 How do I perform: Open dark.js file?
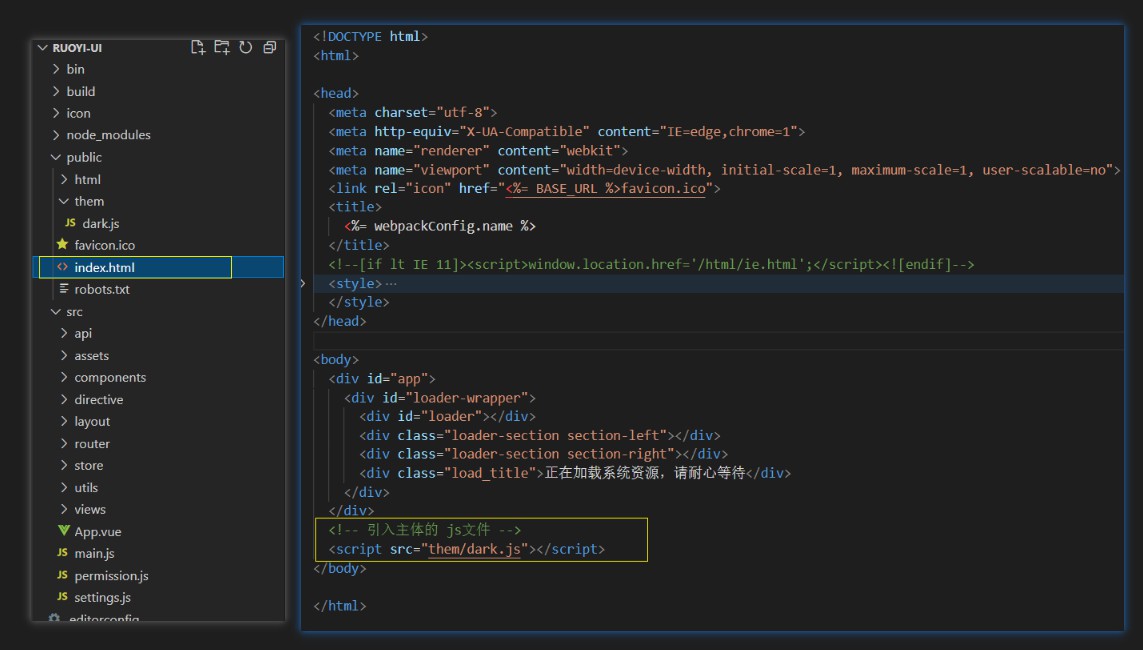point(101,223)
